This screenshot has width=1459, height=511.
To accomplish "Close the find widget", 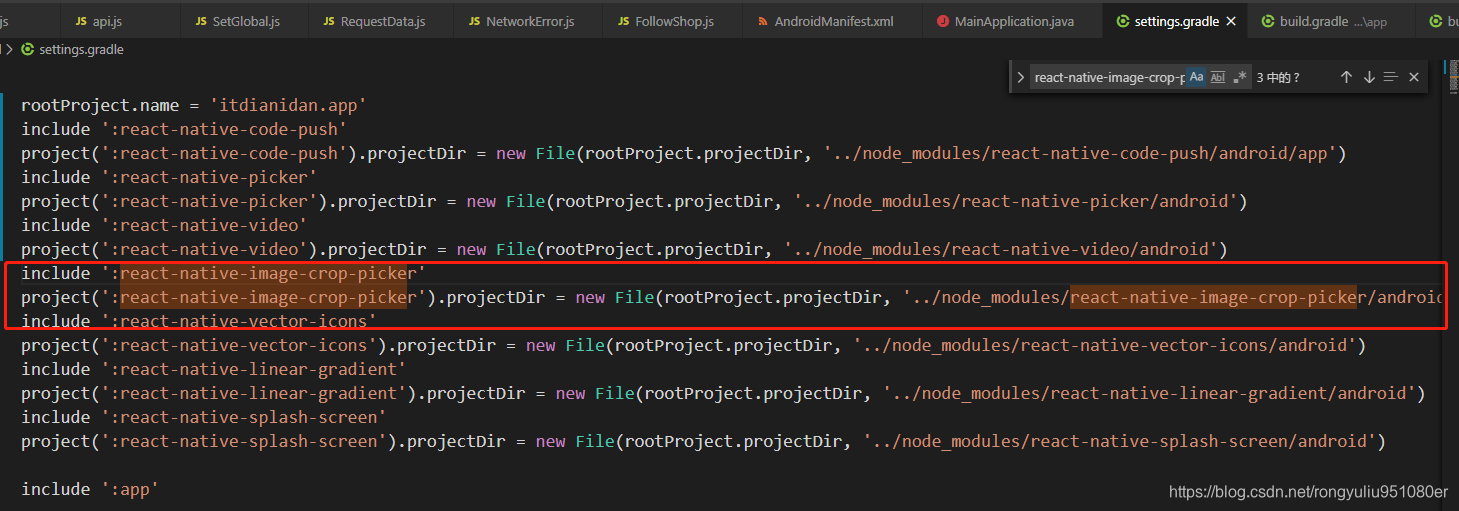I will tap(1414, 77).
